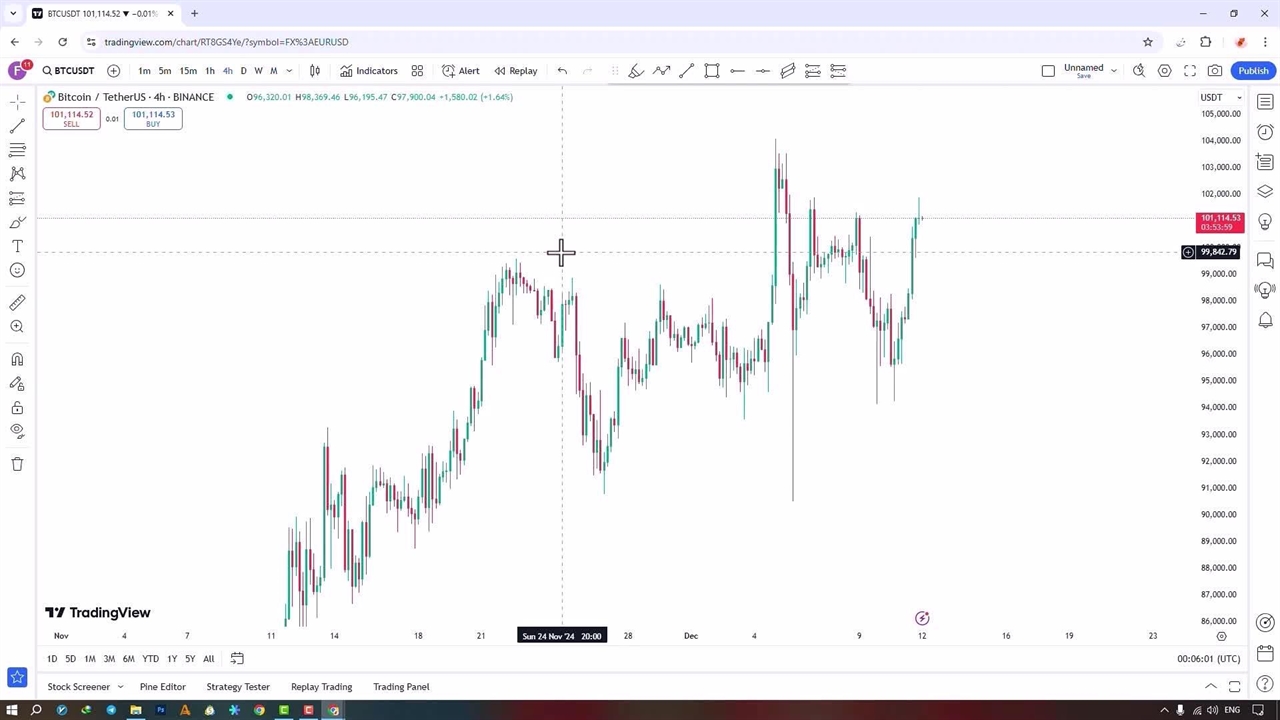Expand the time interval dropdown arrow
The image size is (1280, 720).
(289, 71)
